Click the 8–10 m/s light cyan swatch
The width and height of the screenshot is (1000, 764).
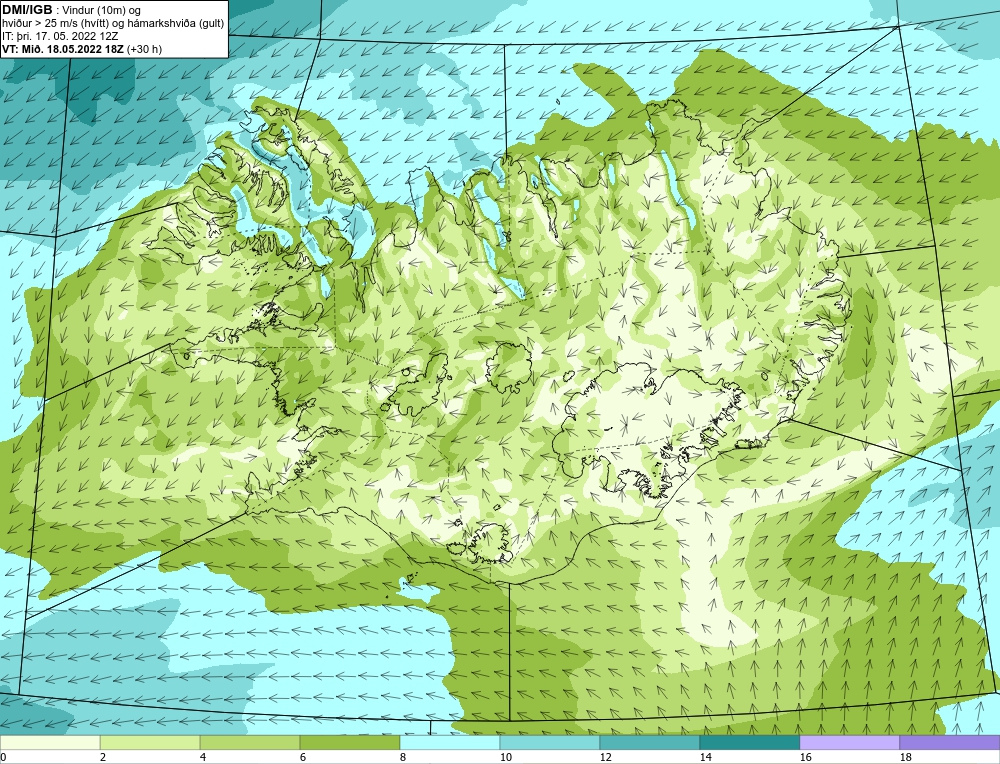click(450, 742)
